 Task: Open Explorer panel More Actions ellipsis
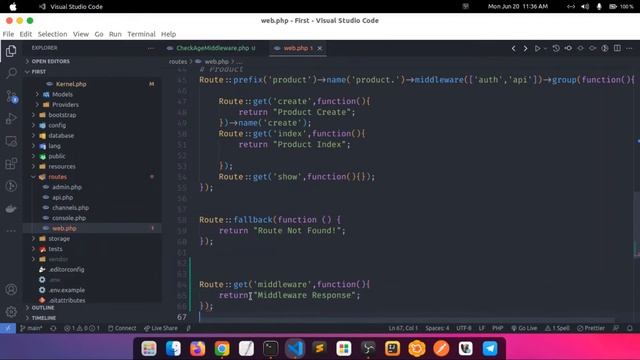point(151,48)
